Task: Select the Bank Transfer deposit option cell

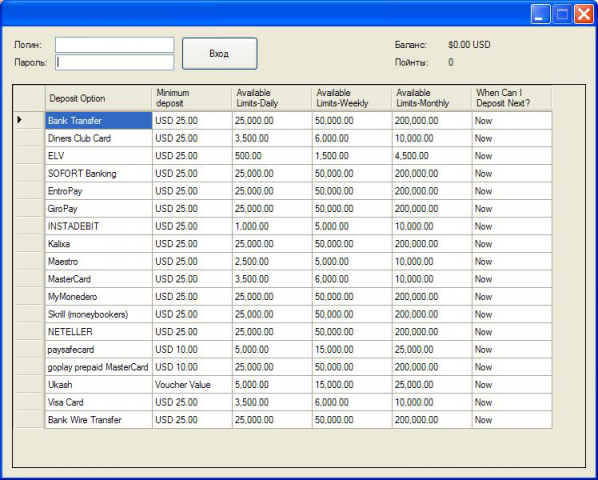Action: (x=99, y=120)
